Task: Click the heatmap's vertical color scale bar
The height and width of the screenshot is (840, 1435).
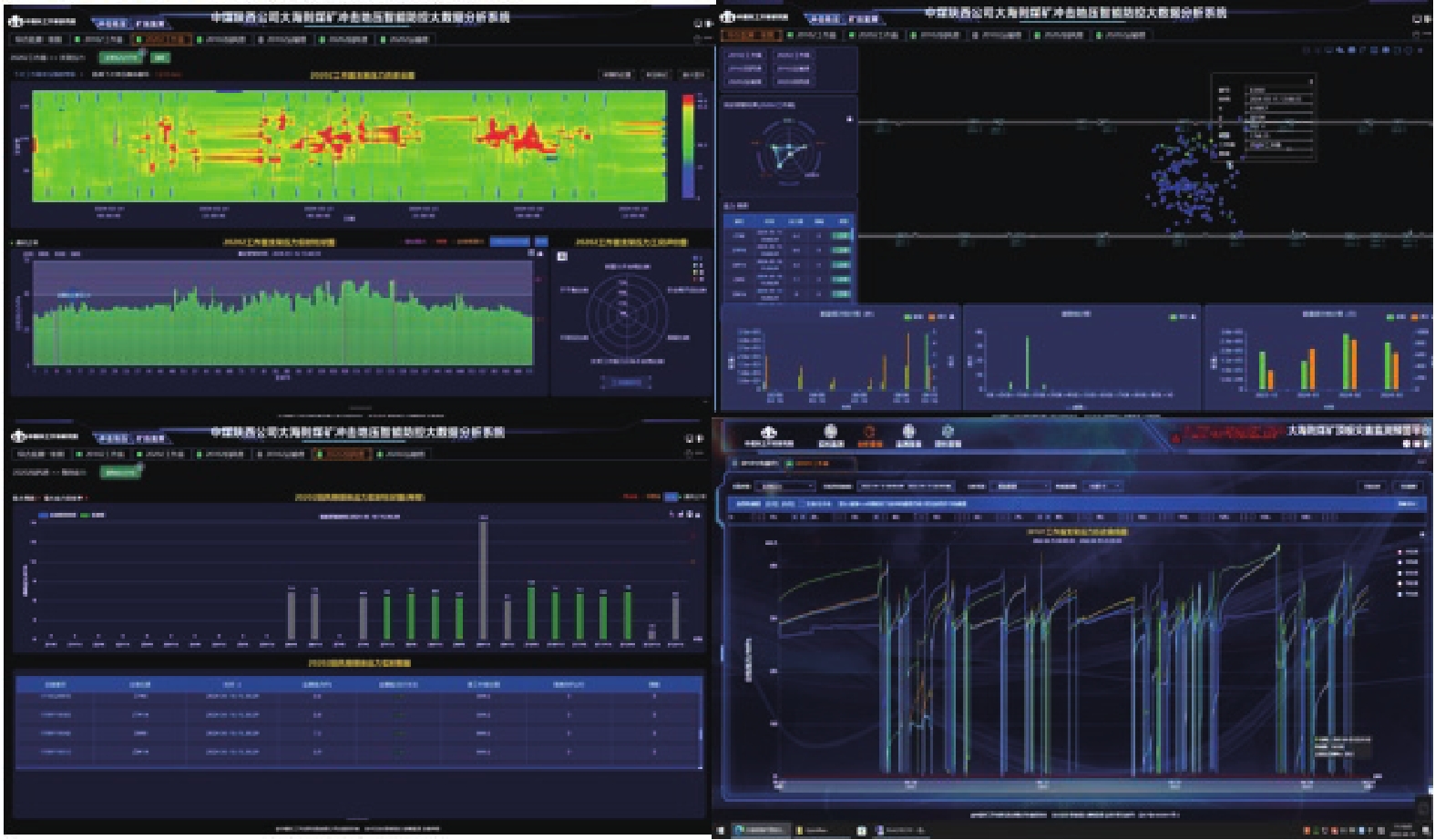Action: (x=688, y=146)
